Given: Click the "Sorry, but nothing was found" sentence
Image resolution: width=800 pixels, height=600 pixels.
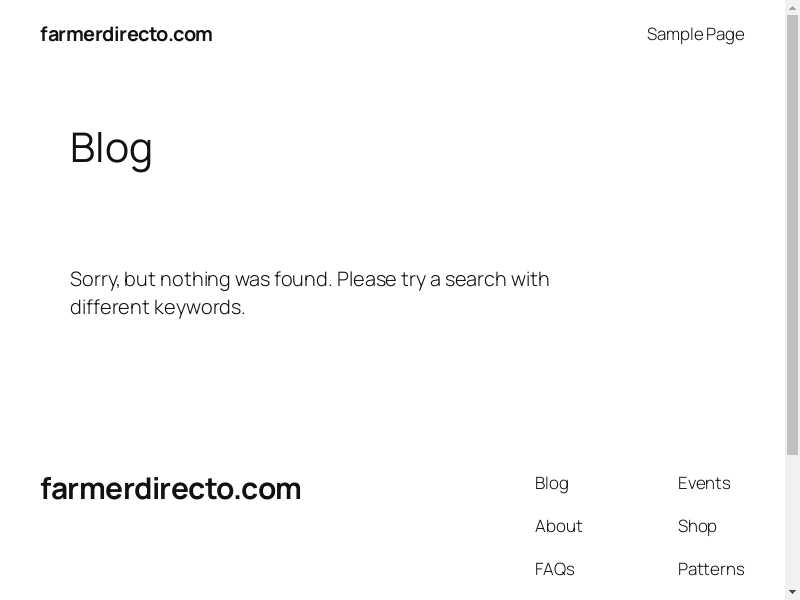Looking at the screenshot, I should 200,279.
